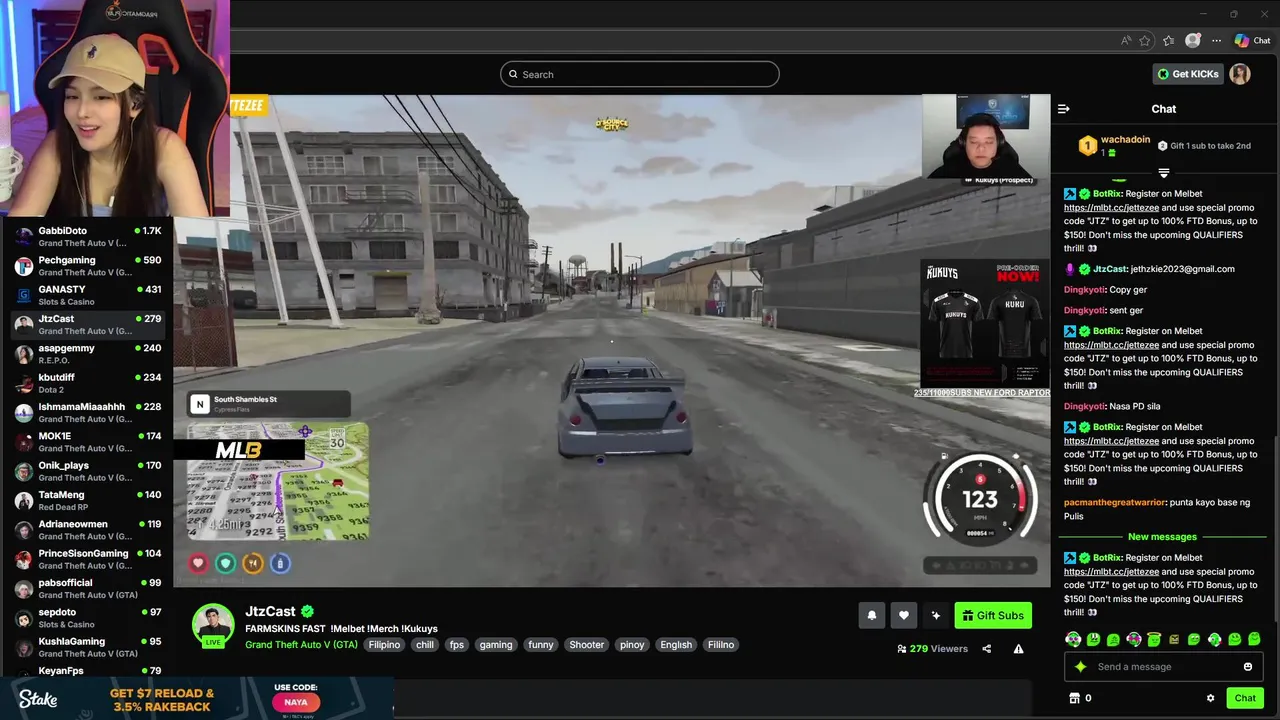Click wachadoin top gifter name

pos(1125,140)
